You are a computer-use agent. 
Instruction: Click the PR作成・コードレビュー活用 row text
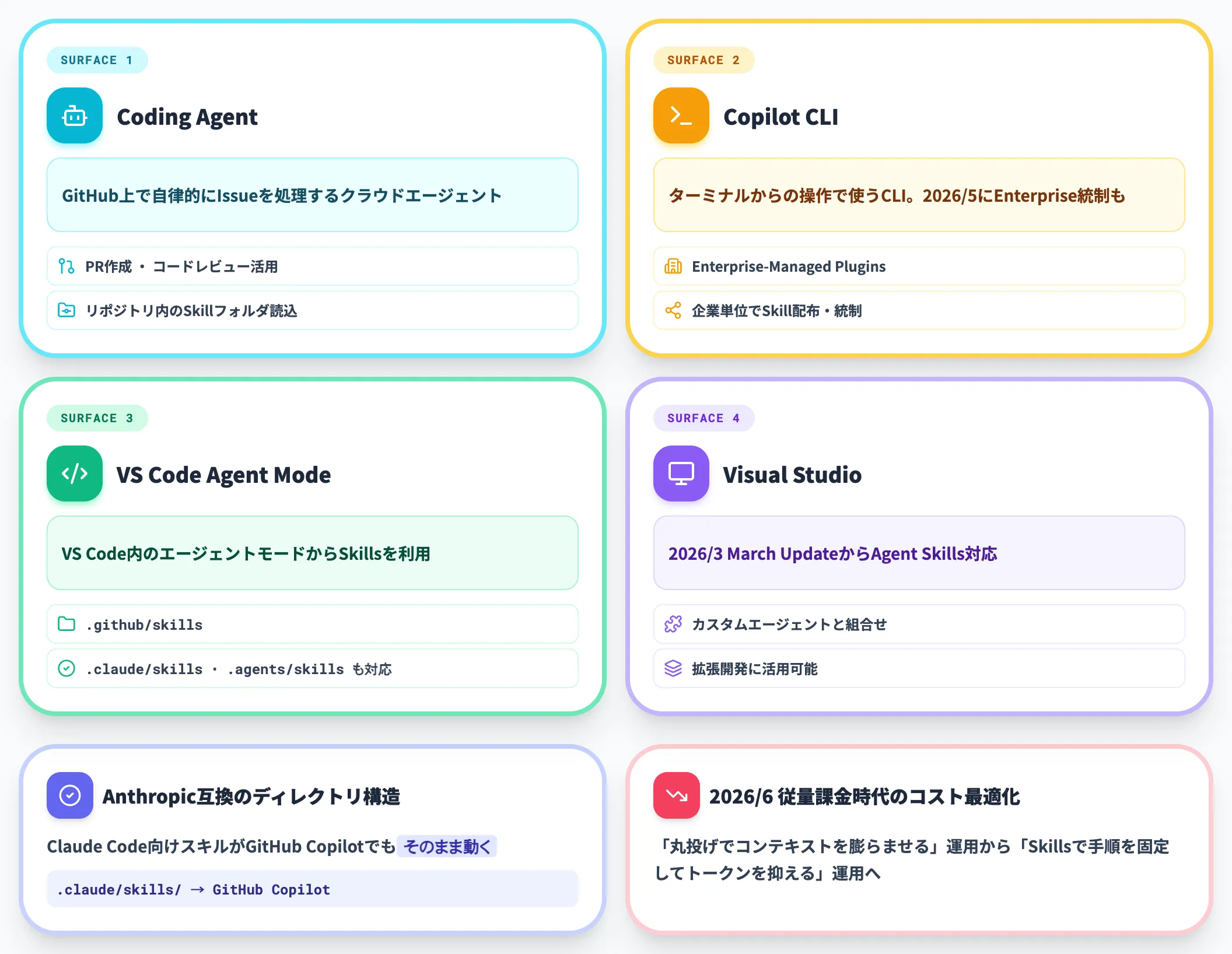coord(181,266)
